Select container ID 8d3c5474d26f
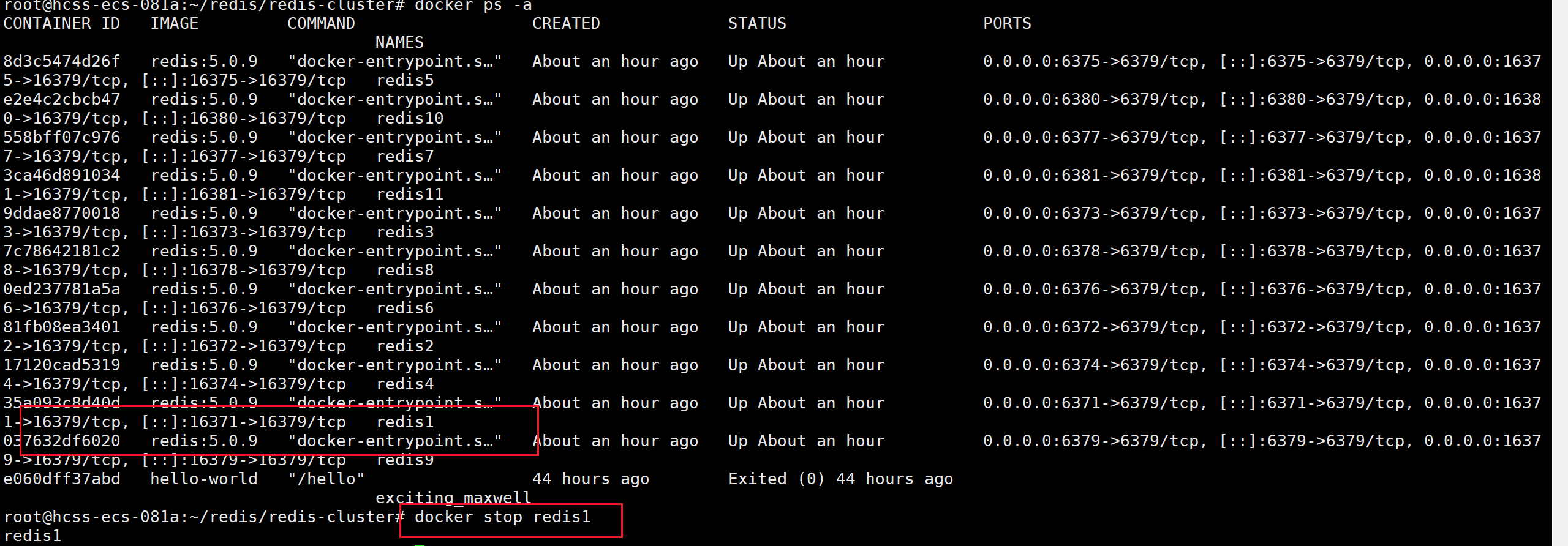Image resolution: width=1568 pixels, height=546 pixels. pos(62,62)
